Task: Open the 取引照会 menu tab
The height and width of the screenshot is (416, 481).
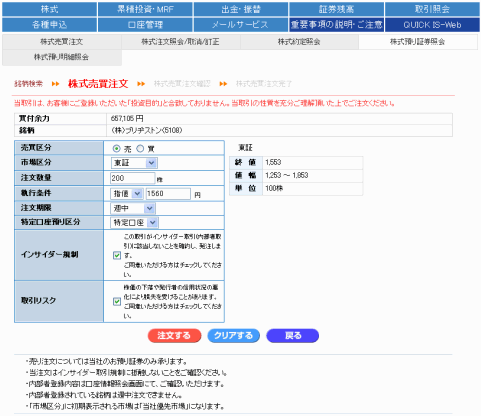Action: (432, 9)
